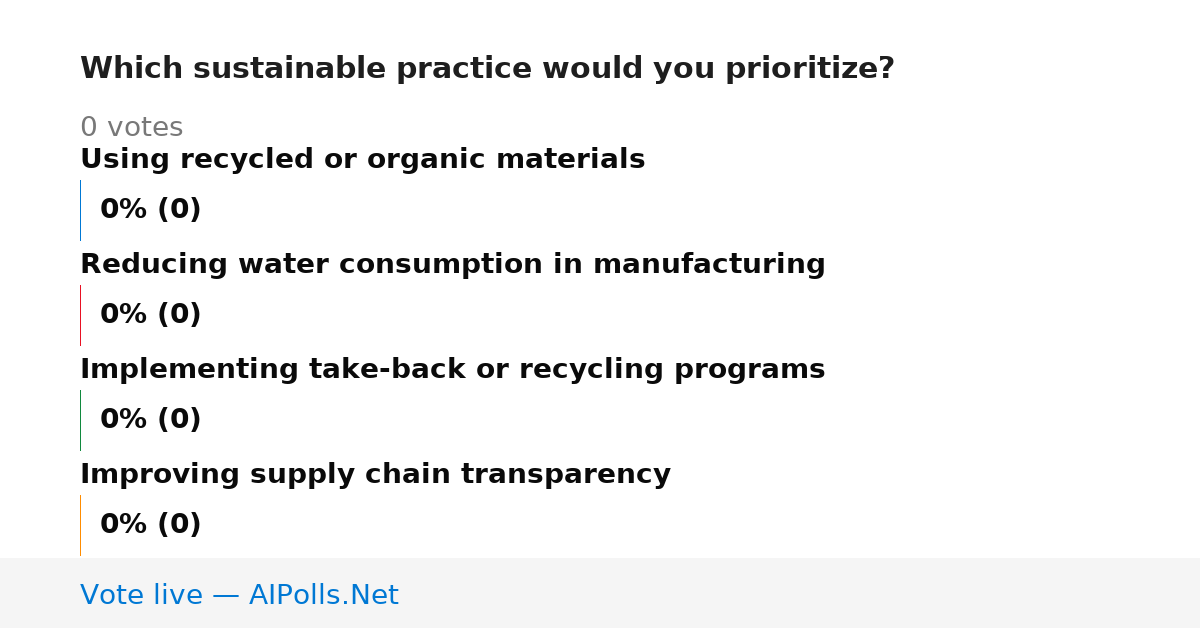Click the word 'prioritize?' in the title
The height and width of the screenshot is (628, 1200).
[x=809, y=70]
